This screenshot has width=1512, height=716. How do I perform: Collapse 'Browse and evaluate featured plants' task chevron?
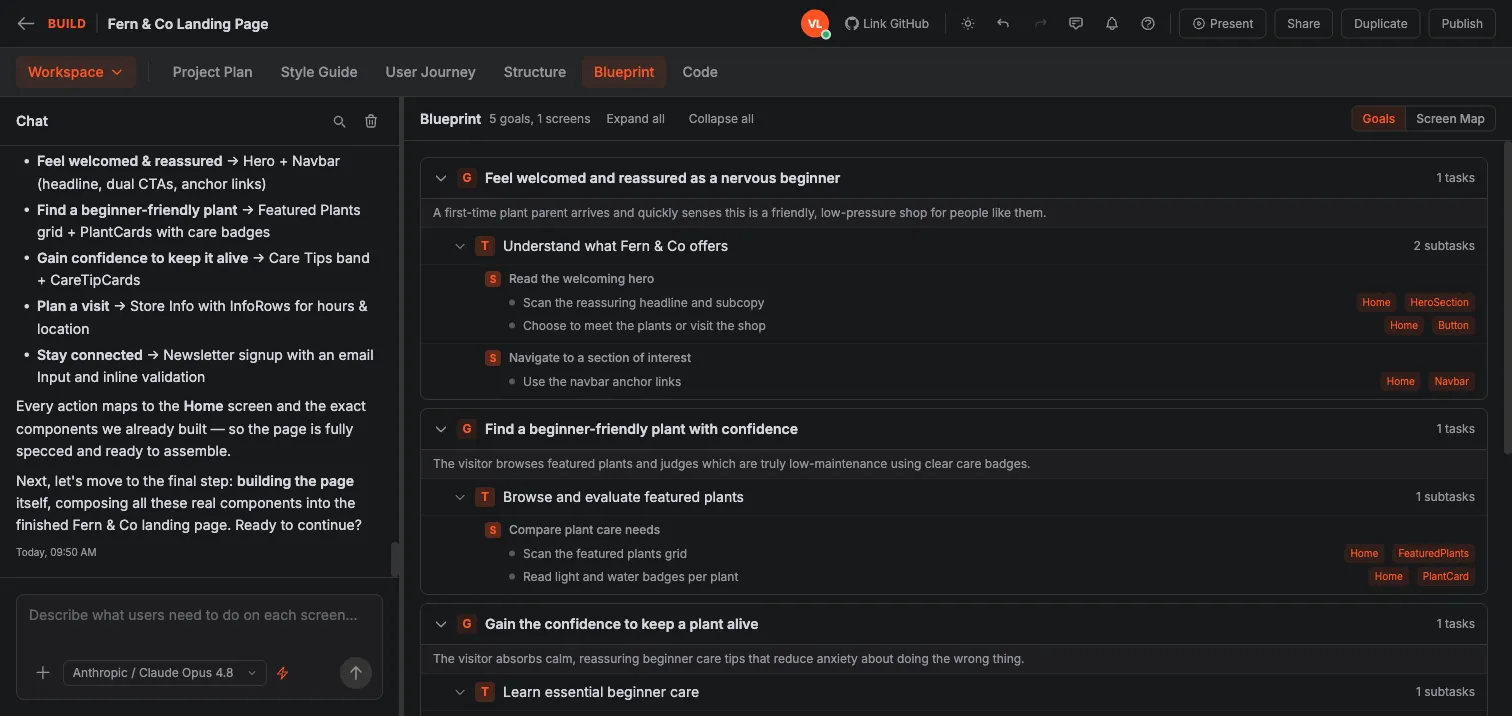(460, 497)
